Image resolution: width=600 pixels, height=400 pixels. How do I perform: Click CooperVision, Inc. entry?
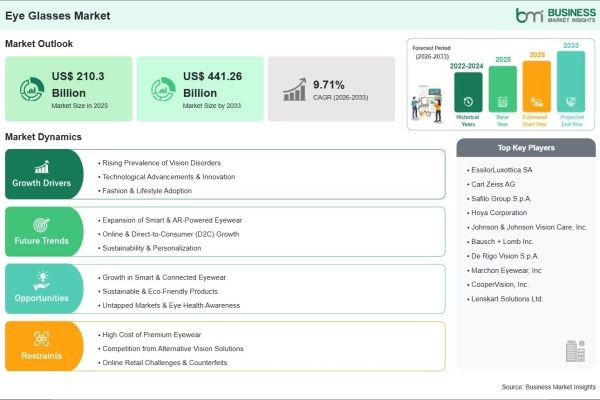[500, 284]
